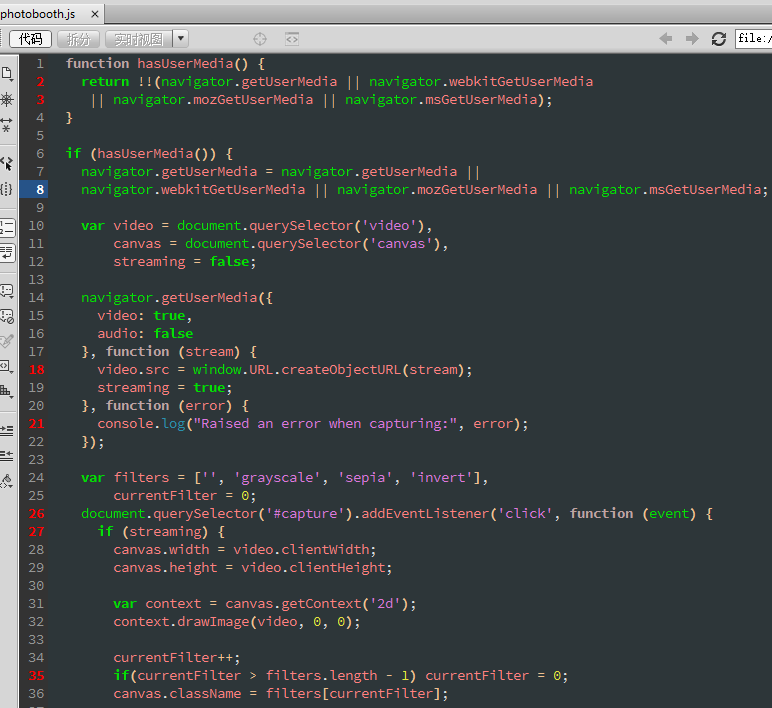The width and height of the screenshot is (772, 708).
Task: Click the balance braces icon
Action: (x=7, y=189)
